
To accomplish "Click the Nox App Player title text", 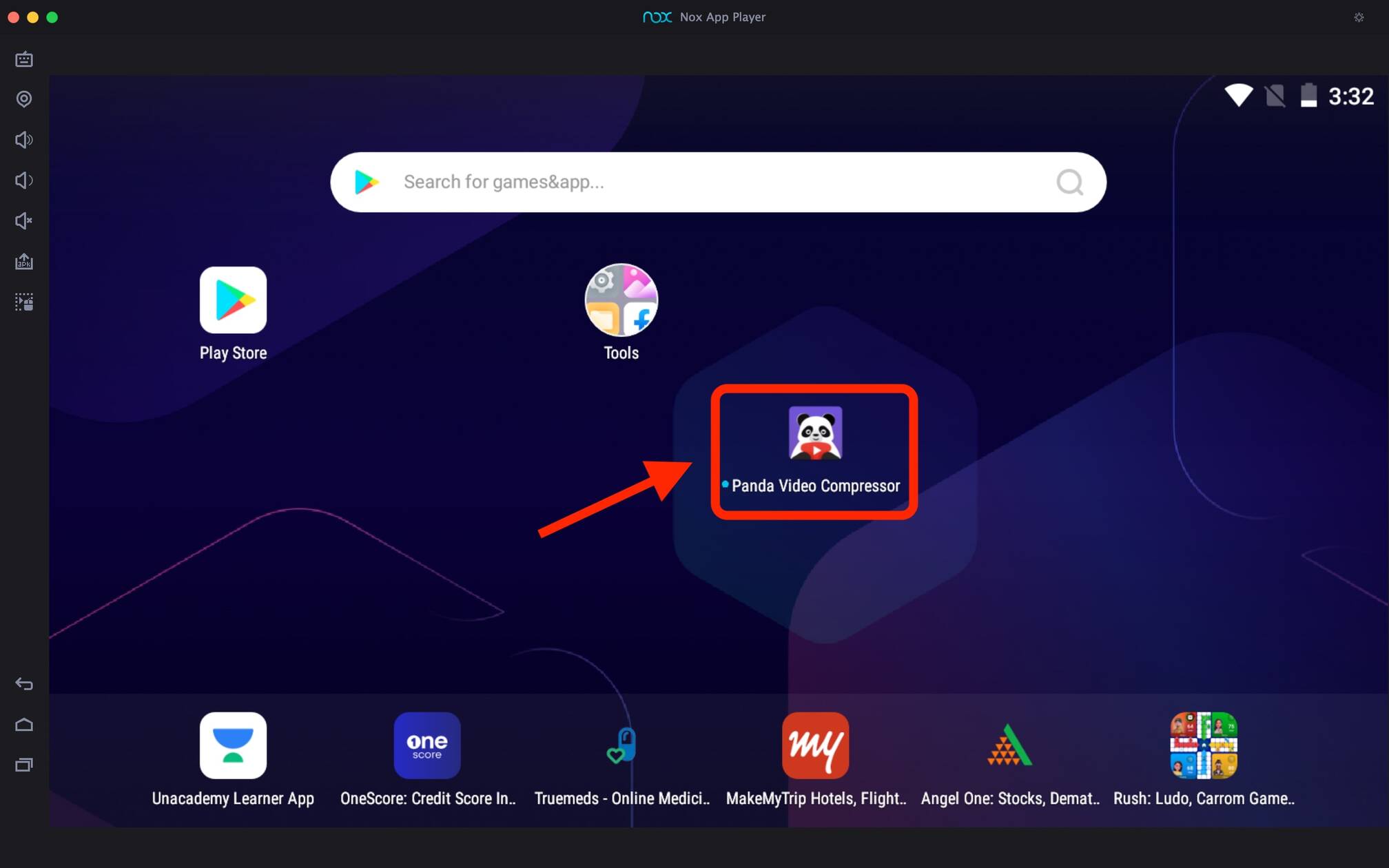I will [722, 17].
